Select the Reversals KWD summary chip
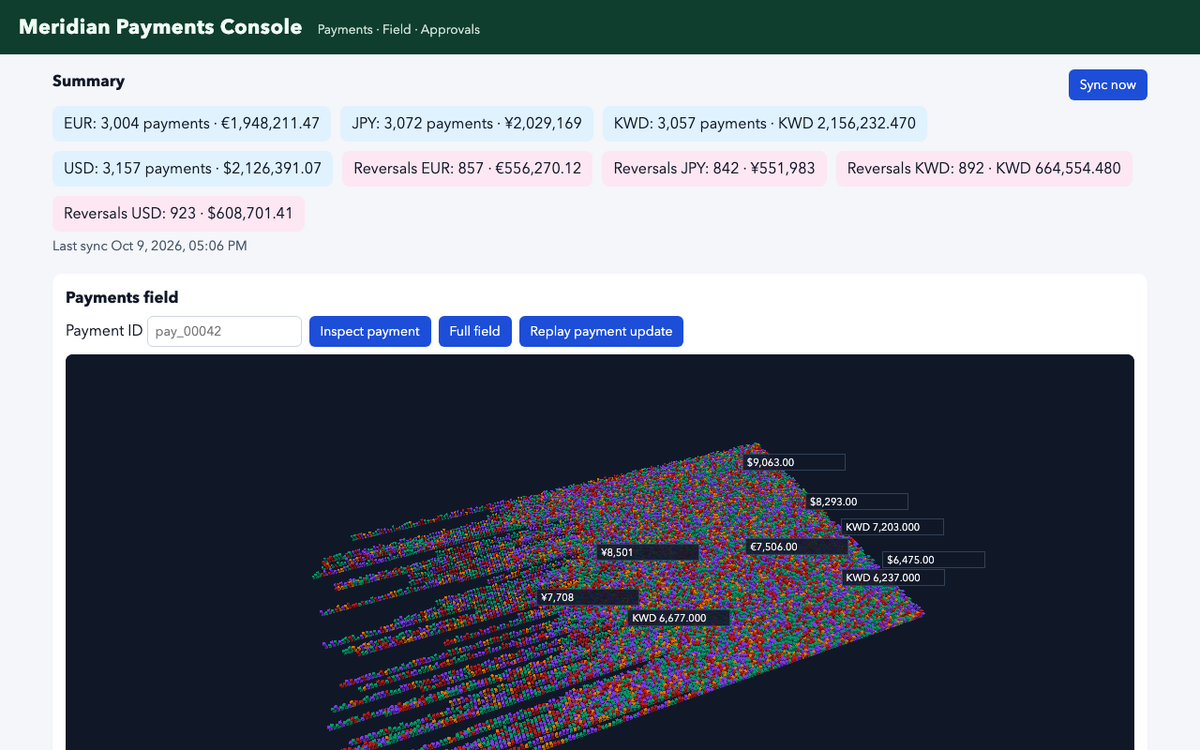Image resolution: width=1200 pixels, height=750 pixels. pos(984,168)
